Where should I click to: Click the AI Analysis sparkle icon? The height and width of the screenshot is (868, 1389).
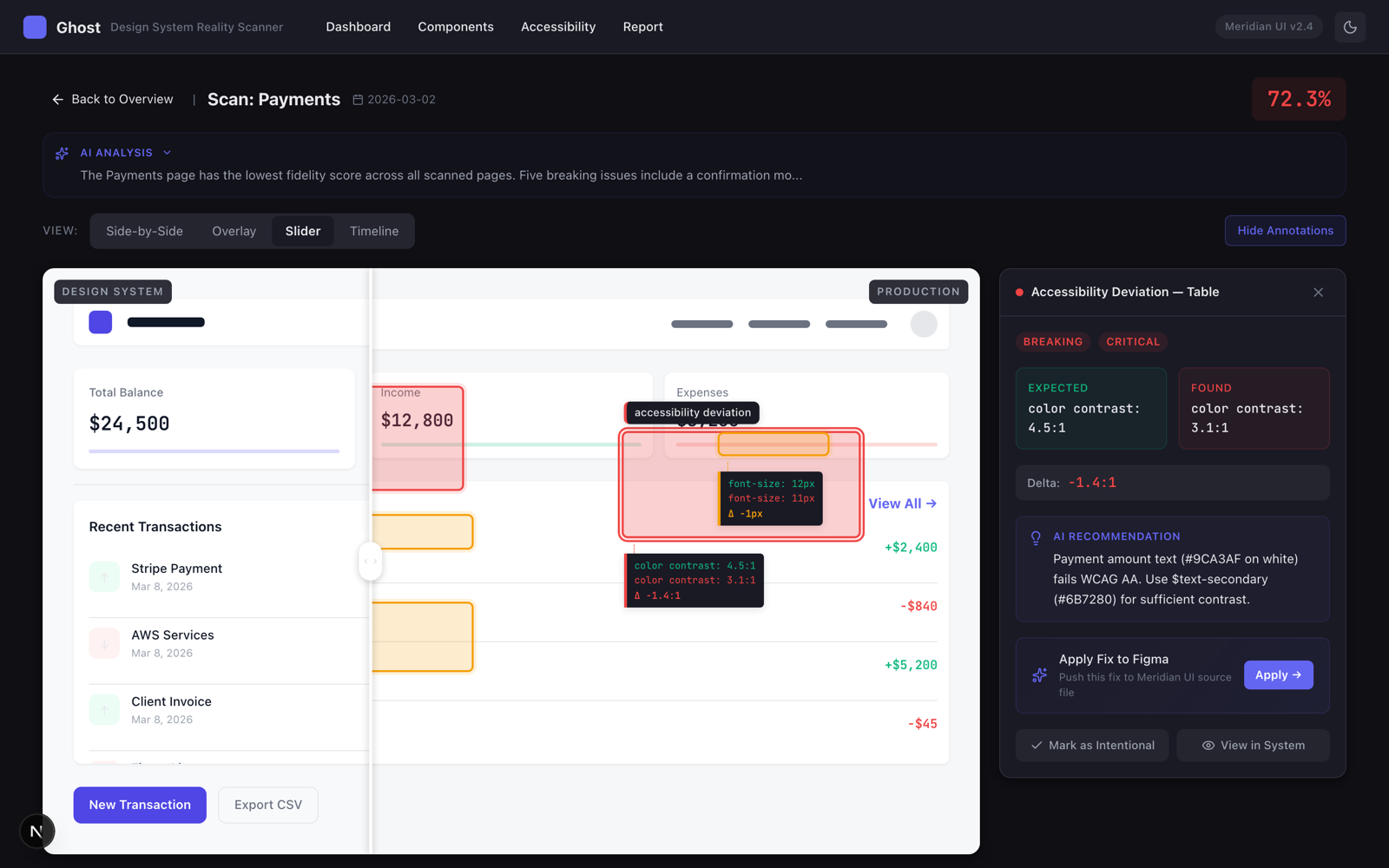point(62,154)
